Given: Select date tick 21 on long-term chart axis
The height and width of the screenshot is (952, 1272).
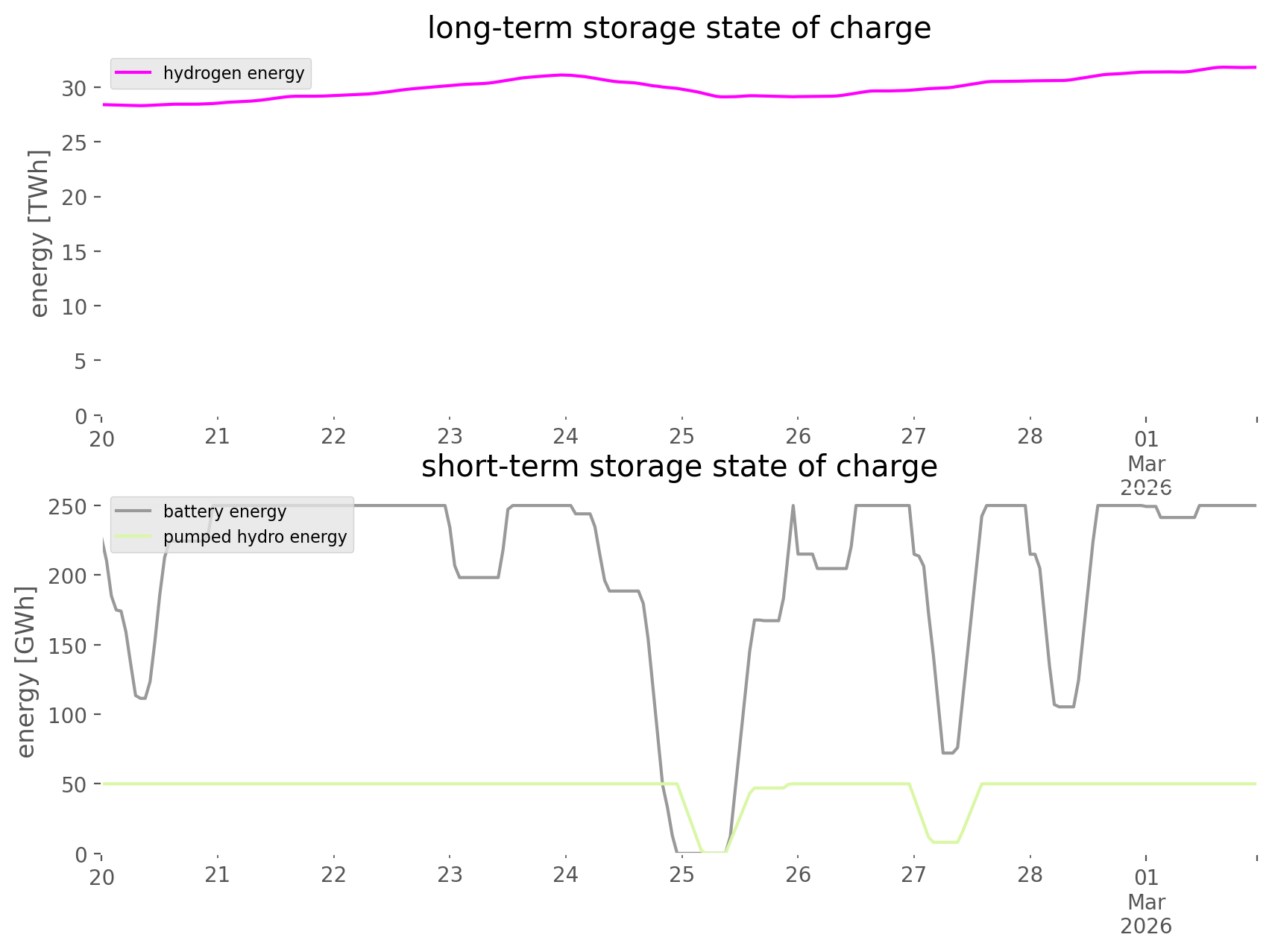Looking at the screenshot, I should (217, 437).
